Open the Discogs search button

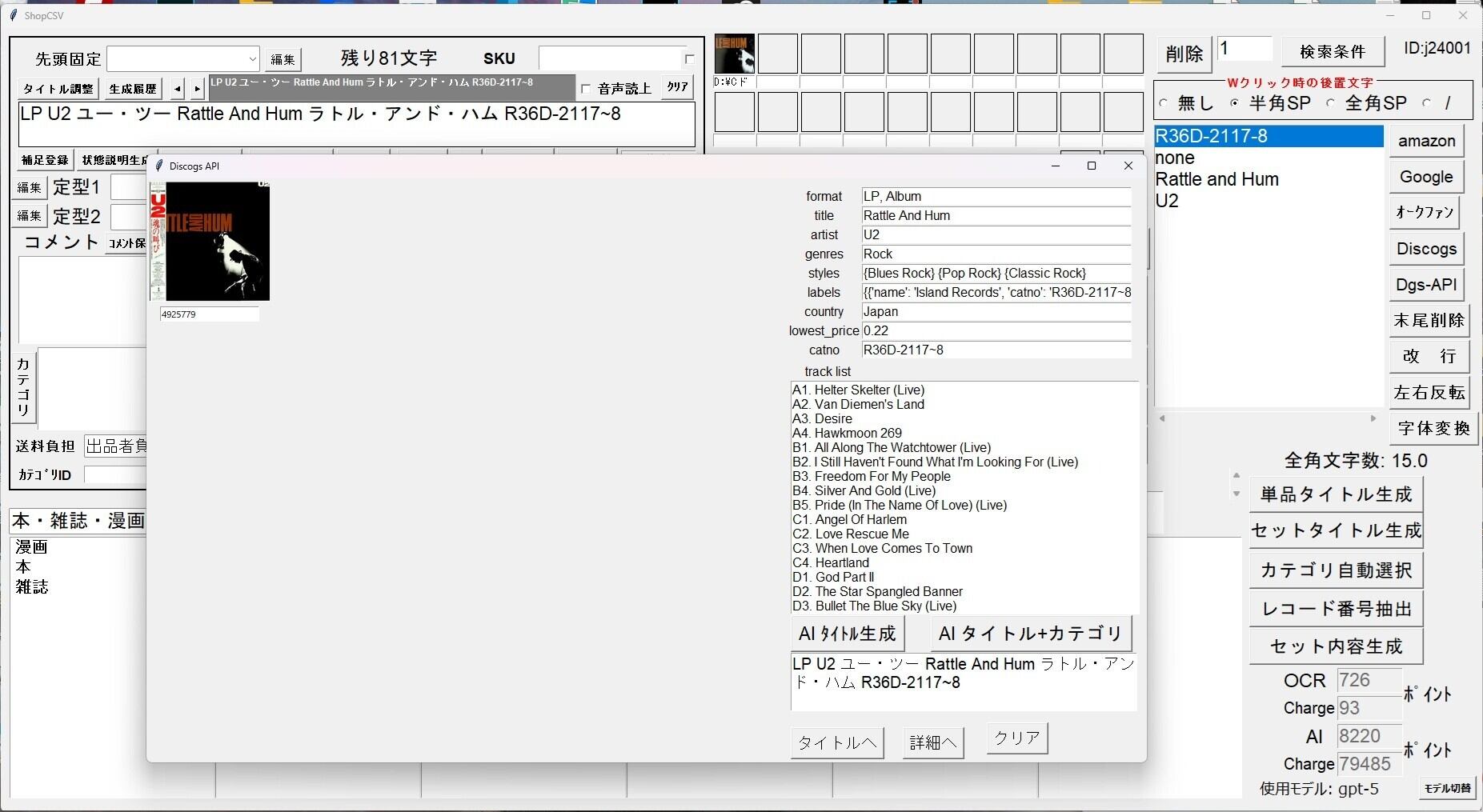click(1426, 249)
